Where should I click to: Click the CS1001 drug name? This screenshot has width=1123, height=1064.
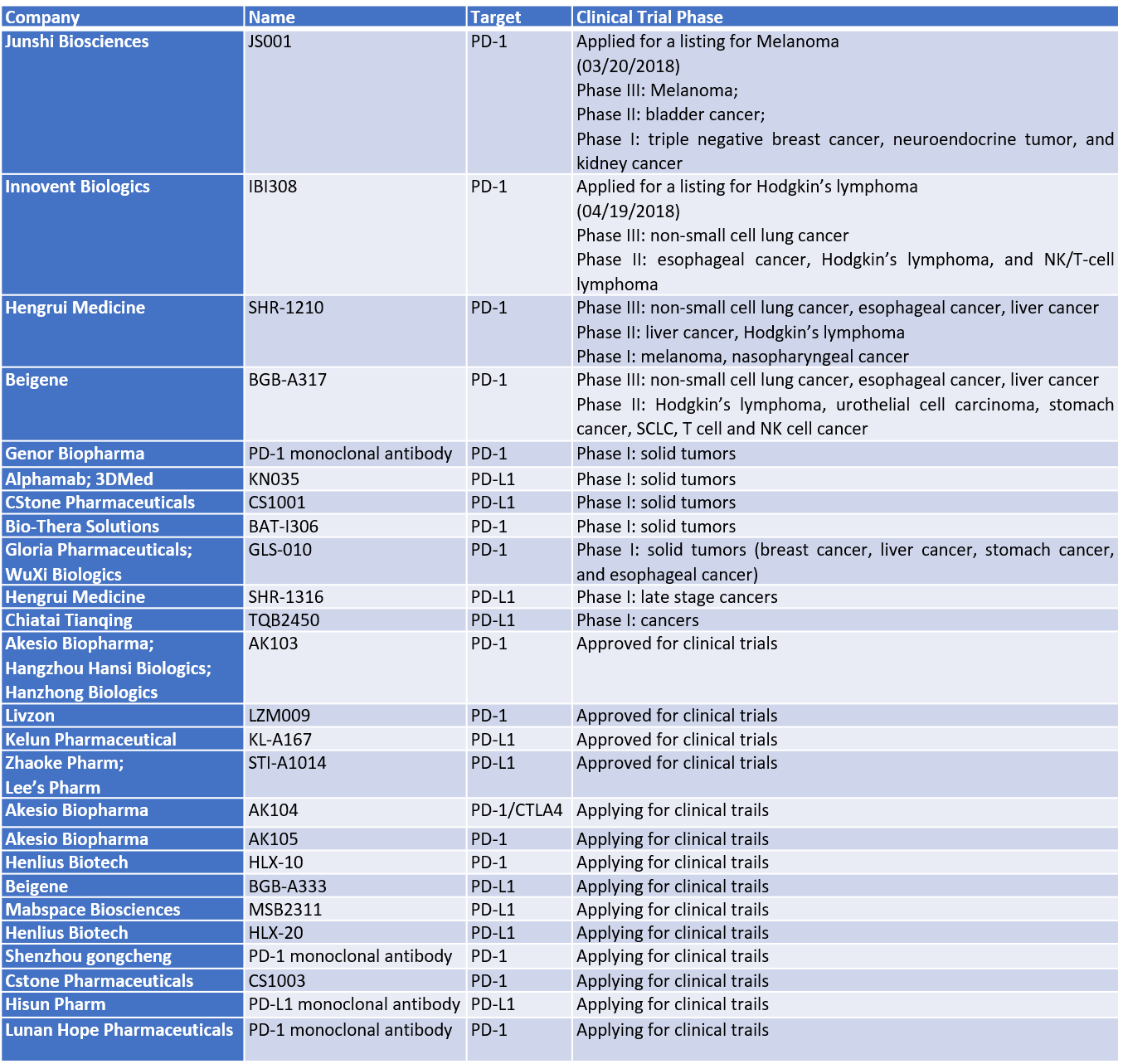277,503
